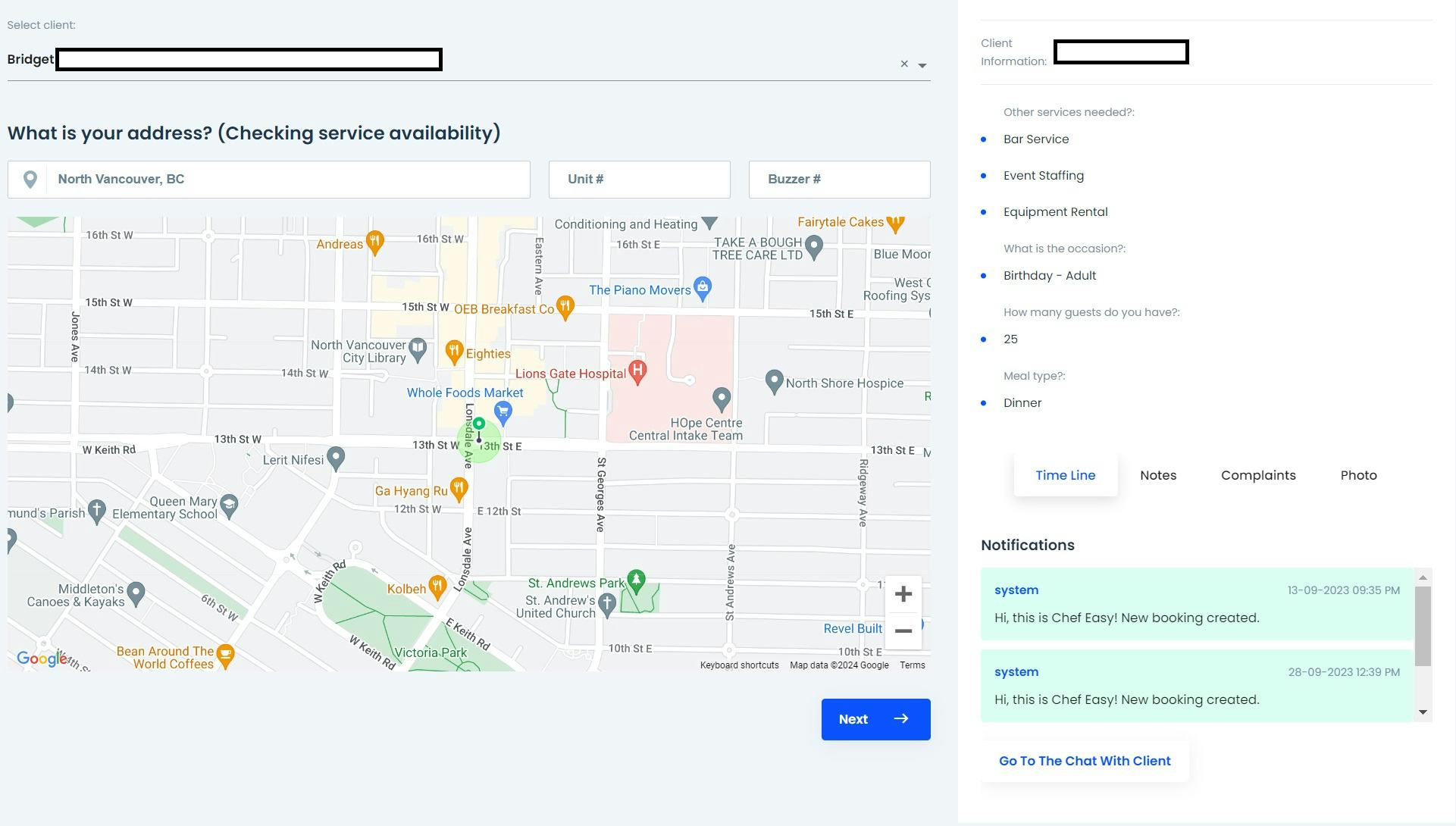1456x826 pixels.
Task: Click the Lions Gate Hospital map marker
Action: pyautogui.click(x=637, y=371)
